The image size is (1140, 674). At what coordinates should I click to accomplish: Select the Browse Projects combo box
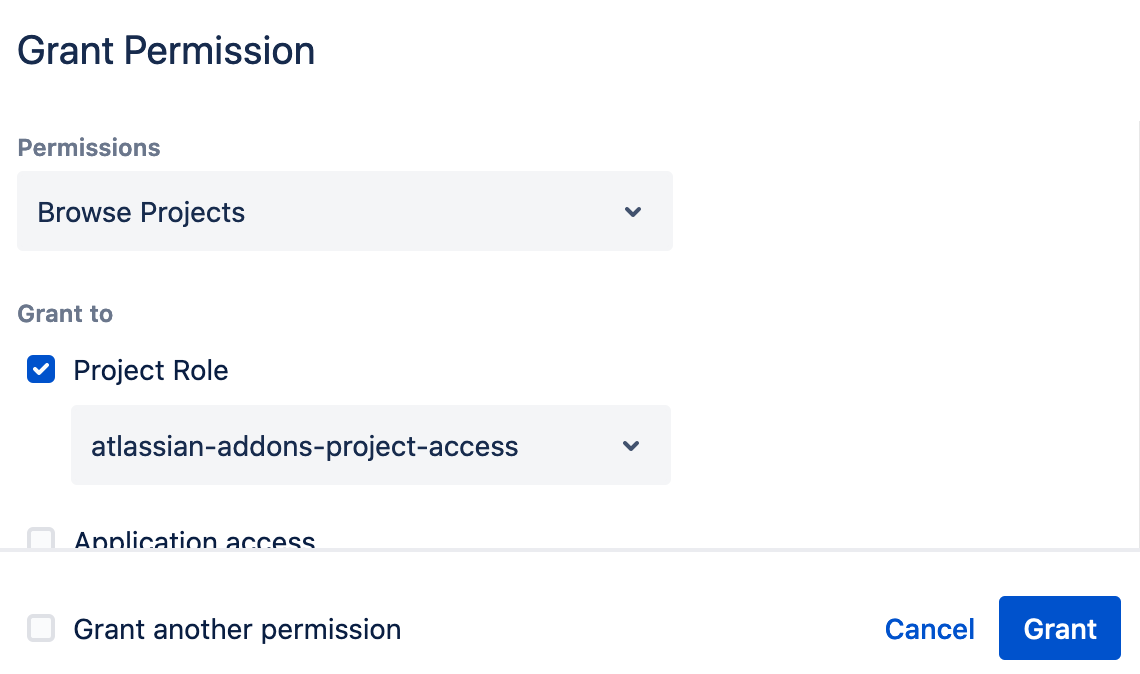344,211
